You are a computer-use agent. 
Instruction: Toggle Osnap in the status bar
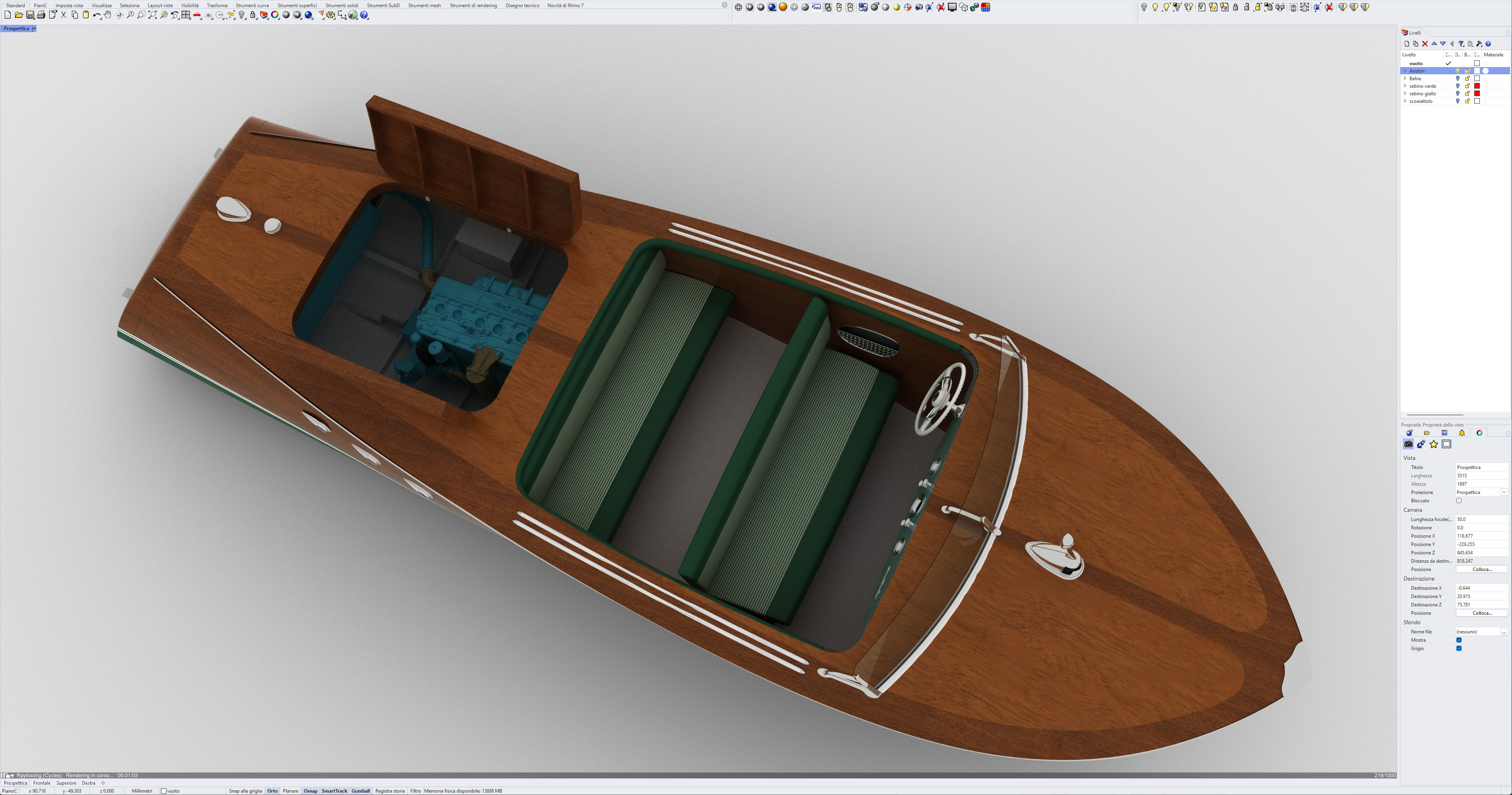[x=310, y=791]
